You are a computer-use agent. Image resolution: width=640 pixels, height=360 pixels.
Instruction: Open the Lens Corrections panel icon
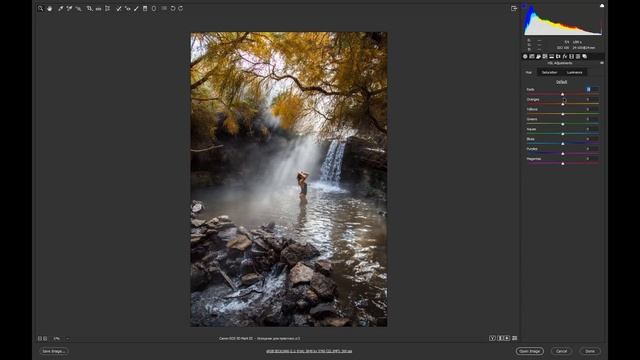[x=558, y=56]
